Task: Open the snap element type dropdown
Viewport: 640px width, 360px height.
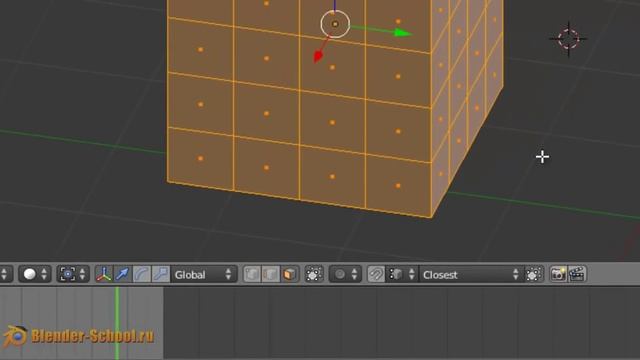Action: pos(402,274)
